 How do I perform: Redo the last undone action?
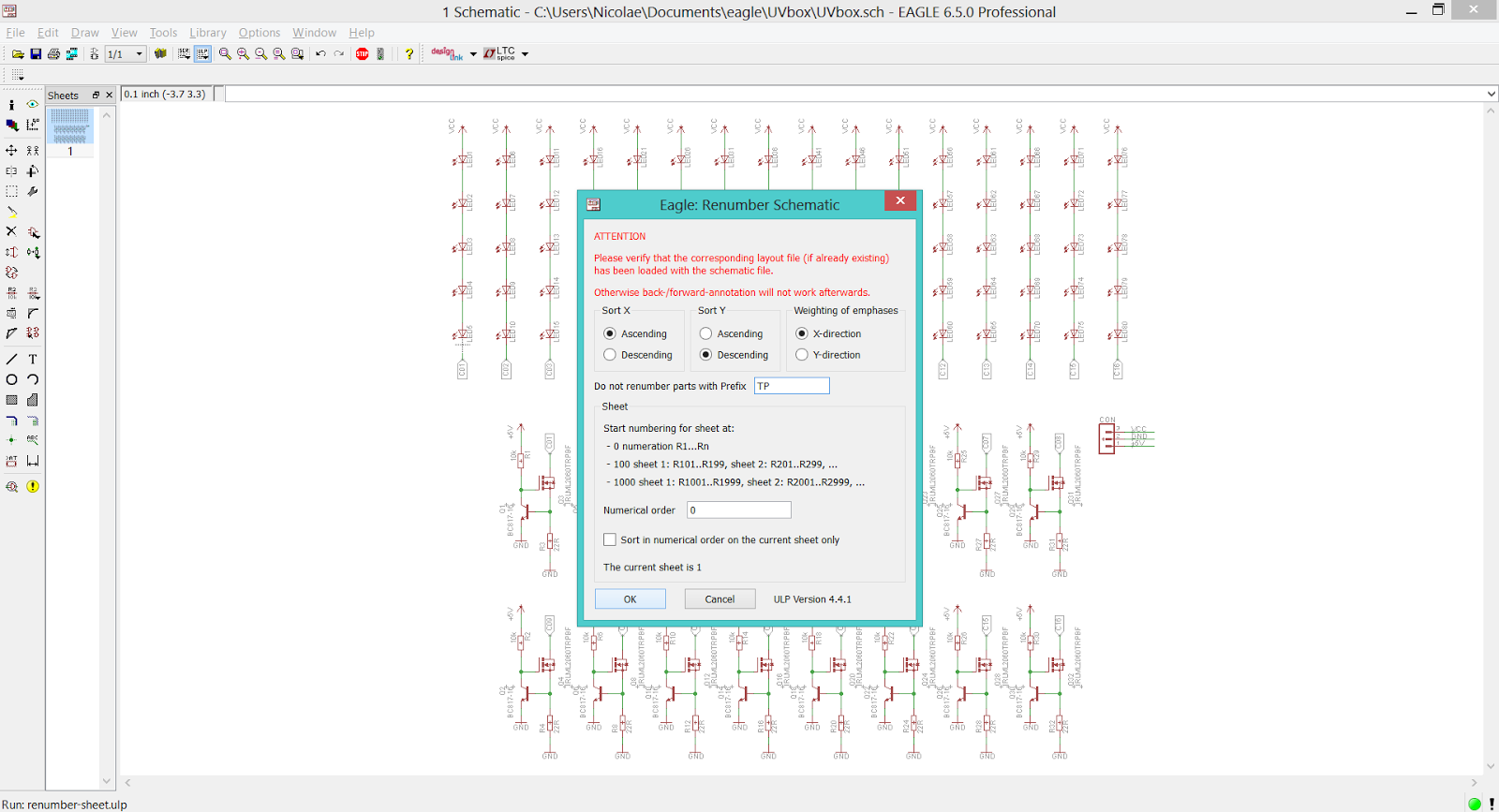click(x=339, y=54)
